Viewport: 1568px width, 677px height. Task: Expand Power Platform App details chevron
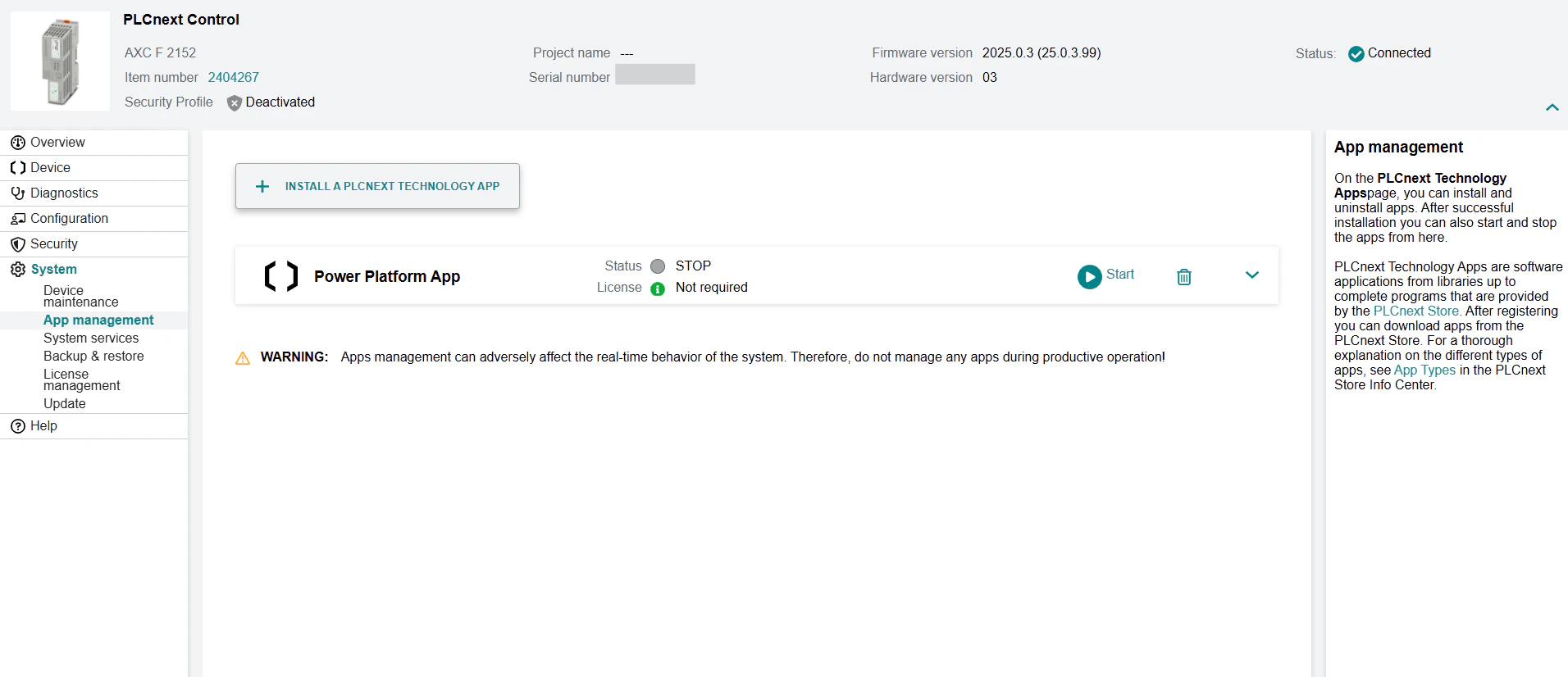pyautogui.click(x=1252, y=275)
